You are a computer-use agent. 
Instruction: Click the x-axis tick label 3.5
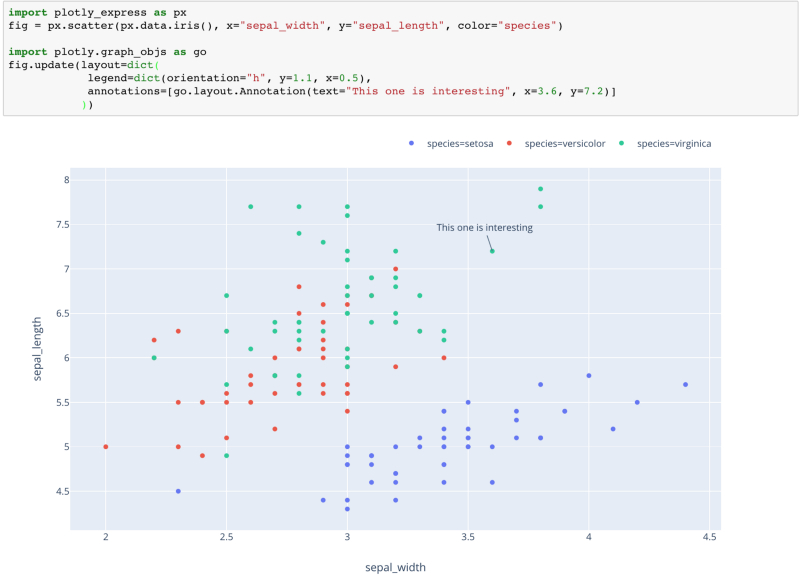click(468, 537)
